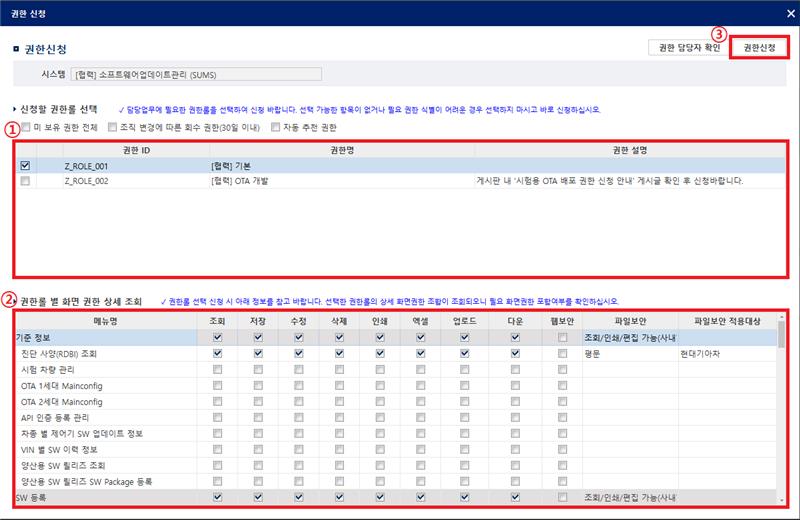Select the OTA 1세대 Mainconfig row
Viewport: 800px width, 520px height.
[396, 386]
